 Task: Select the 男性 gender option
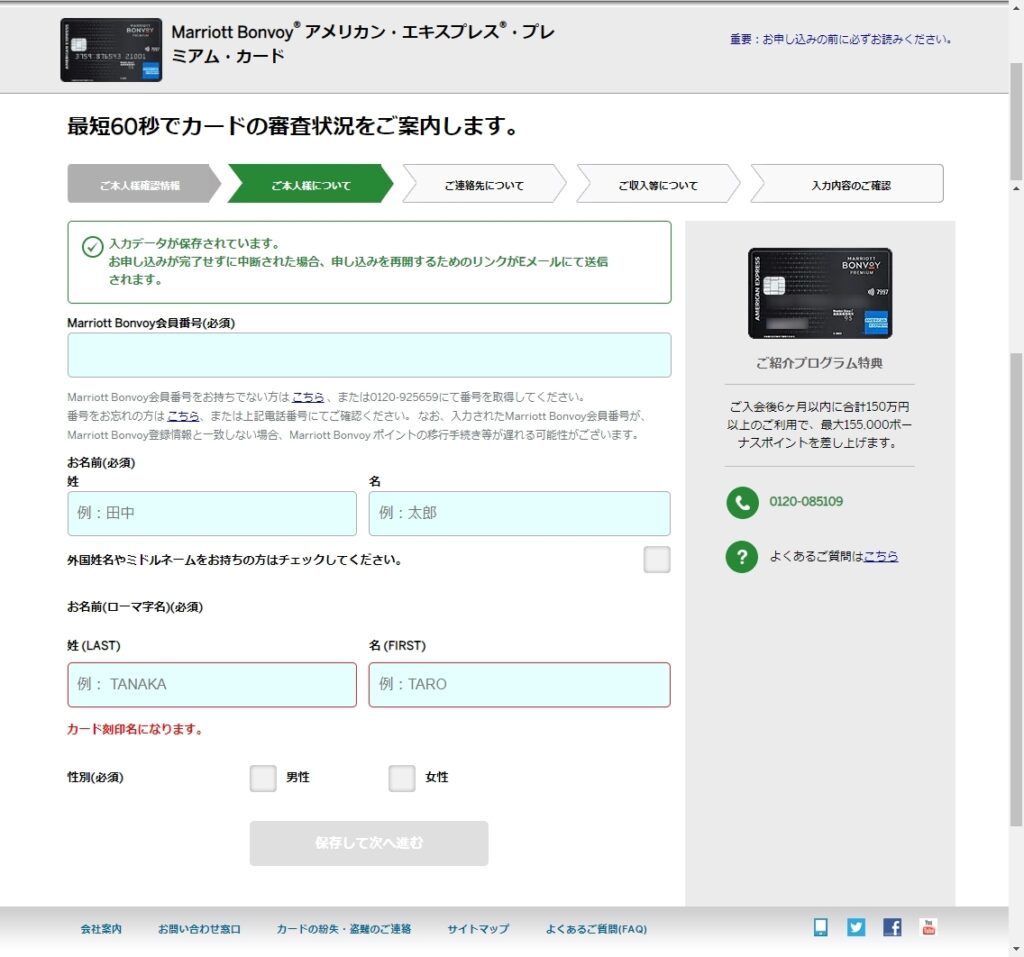(x=263, y=778)
